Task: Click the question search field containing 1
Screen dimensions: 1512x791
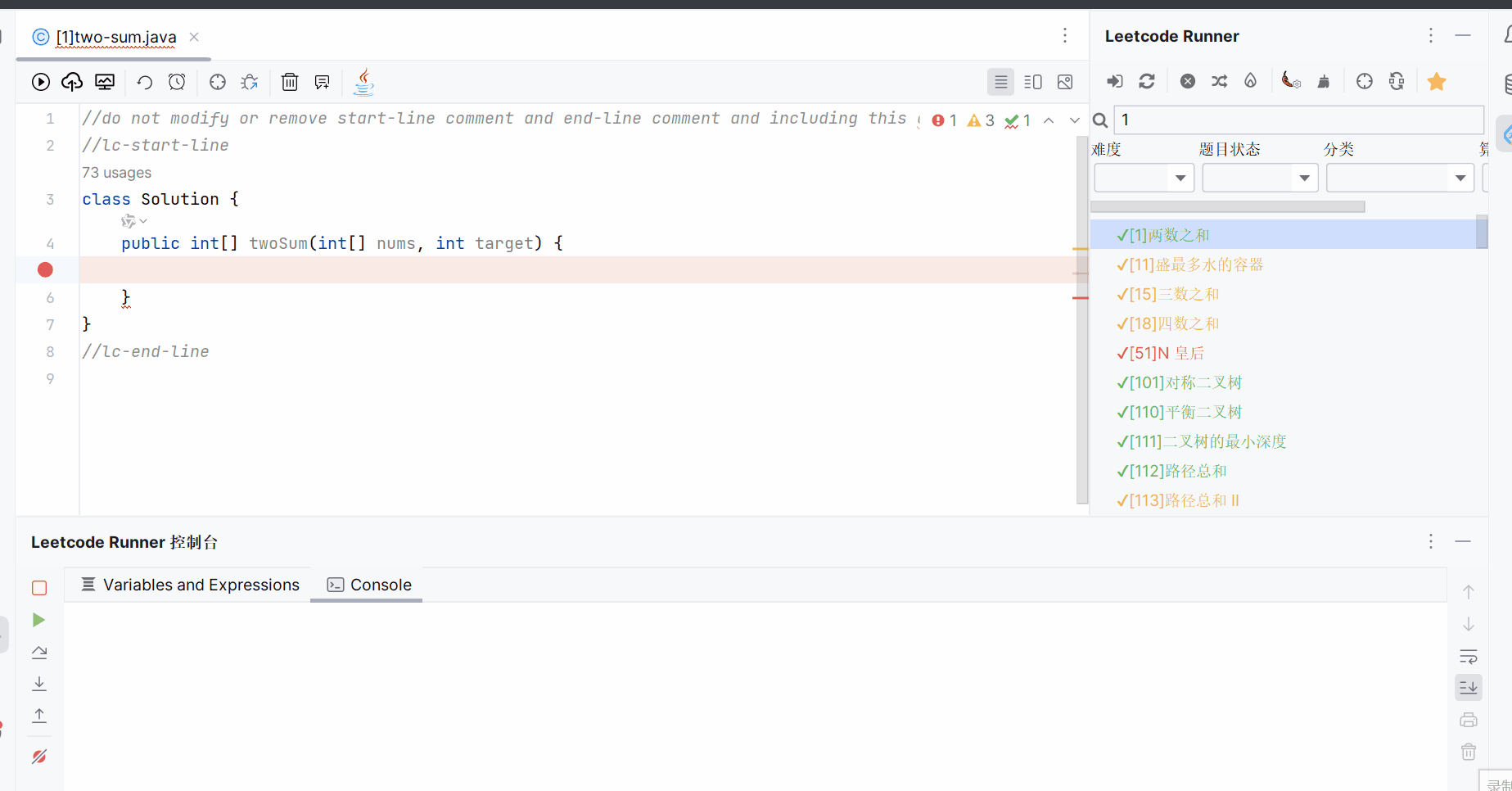Action: pyautogui.click(x=1299, y=120)
